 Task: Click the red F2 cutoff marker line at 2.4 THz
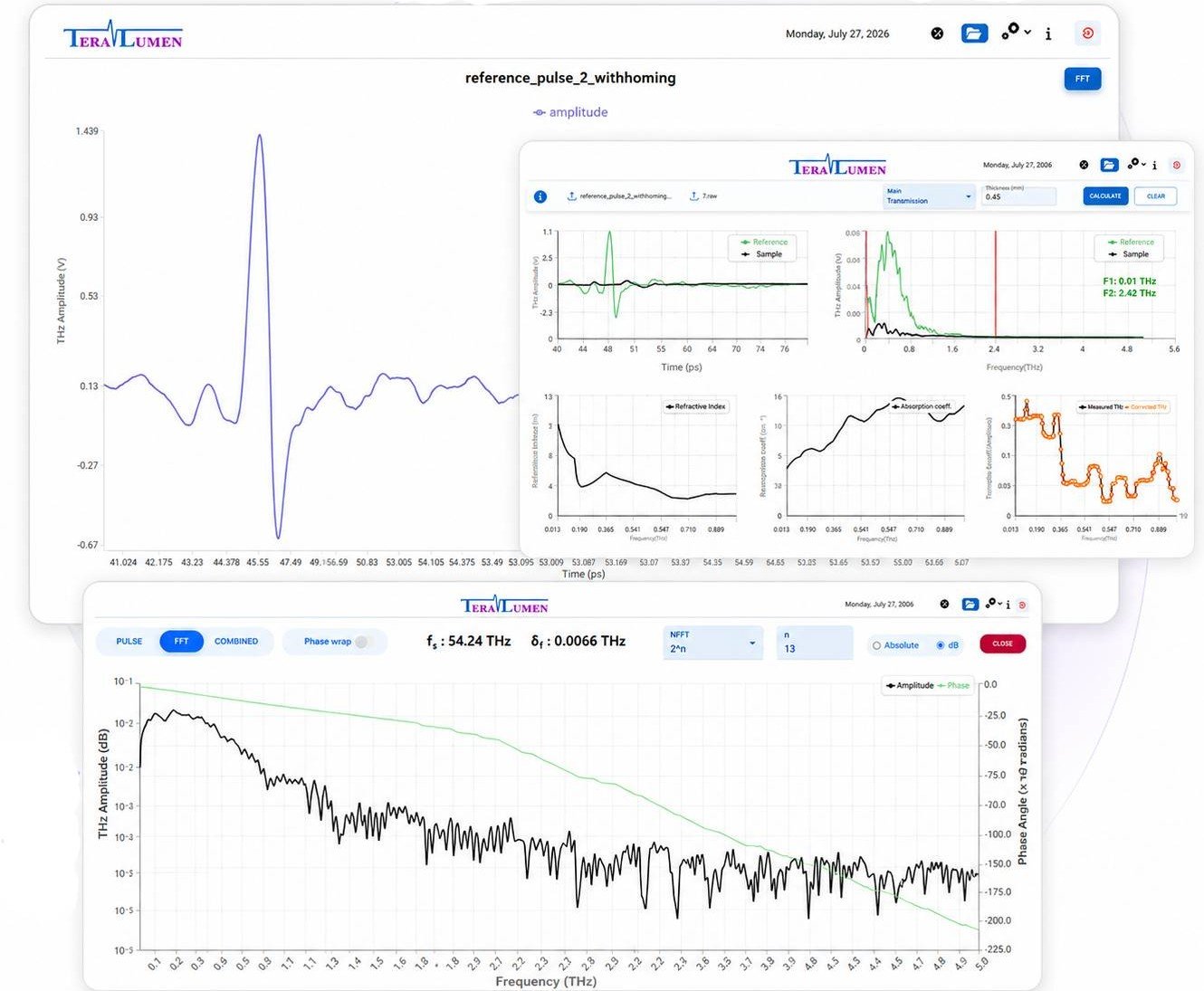coord(996,284)
